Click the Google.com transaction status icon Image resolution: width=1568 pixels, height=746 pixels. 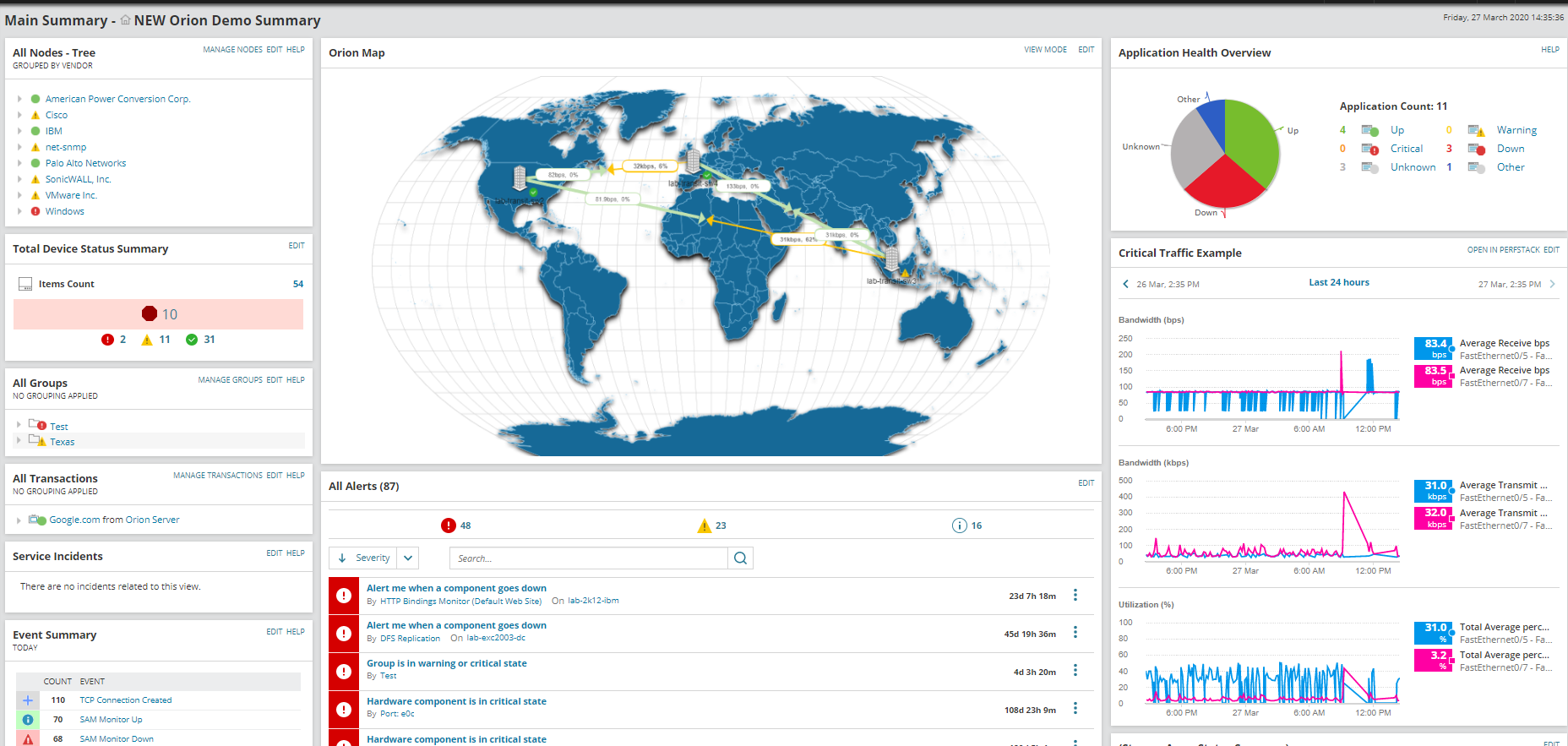point(37,520)
